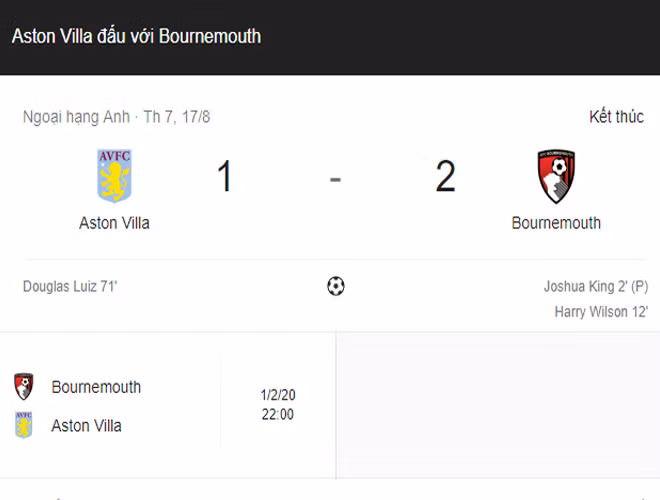This screenshot has height=500, width=660.
Task: Click Douglas Luiz 71' goal scorer
Action: pos(70,287)
